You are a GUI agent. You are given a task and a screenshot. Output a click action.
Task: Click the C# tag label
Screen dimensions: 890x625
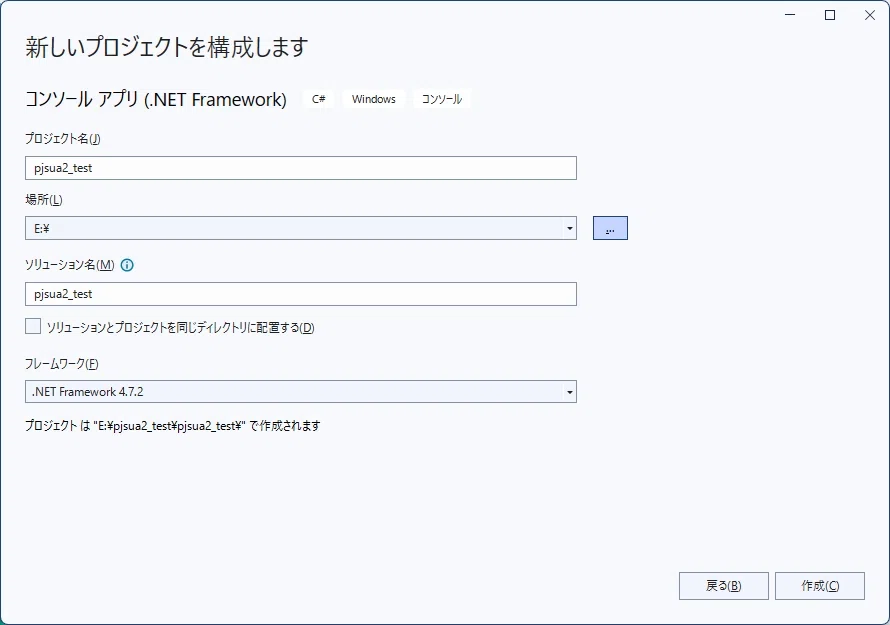[318, 99]
